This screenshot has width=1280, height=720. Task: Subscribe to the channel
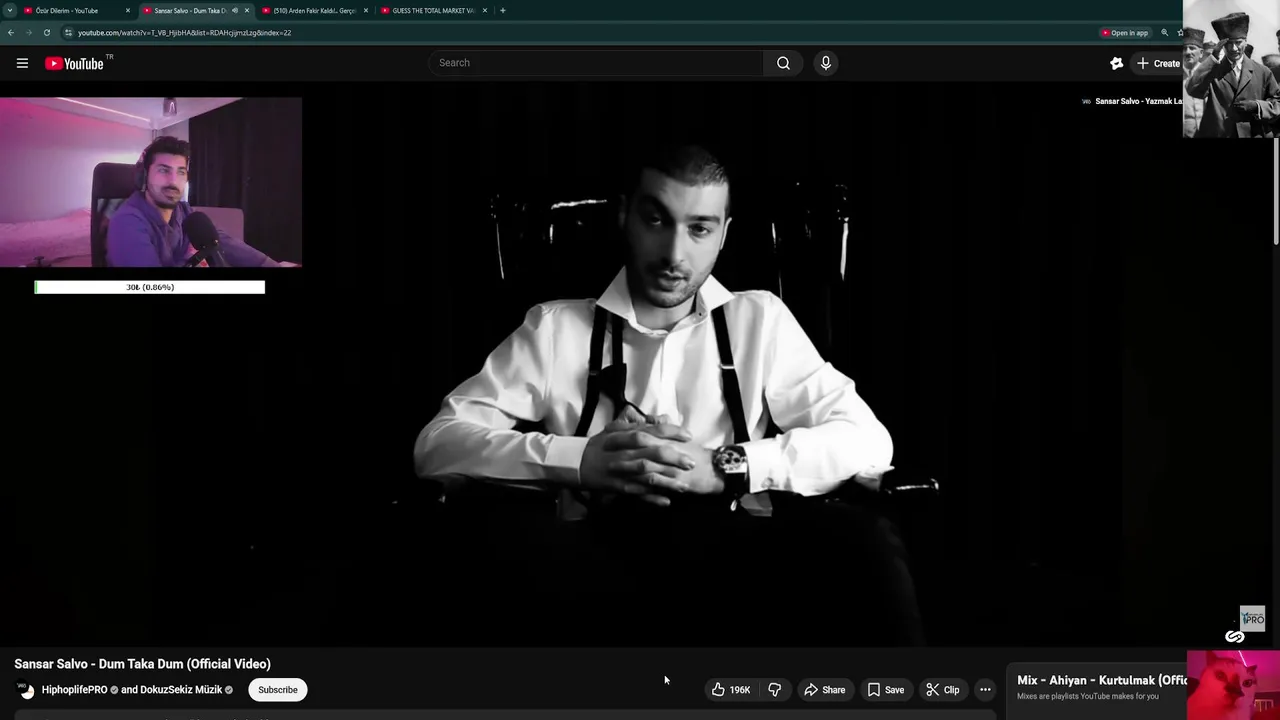pos(278,690)
